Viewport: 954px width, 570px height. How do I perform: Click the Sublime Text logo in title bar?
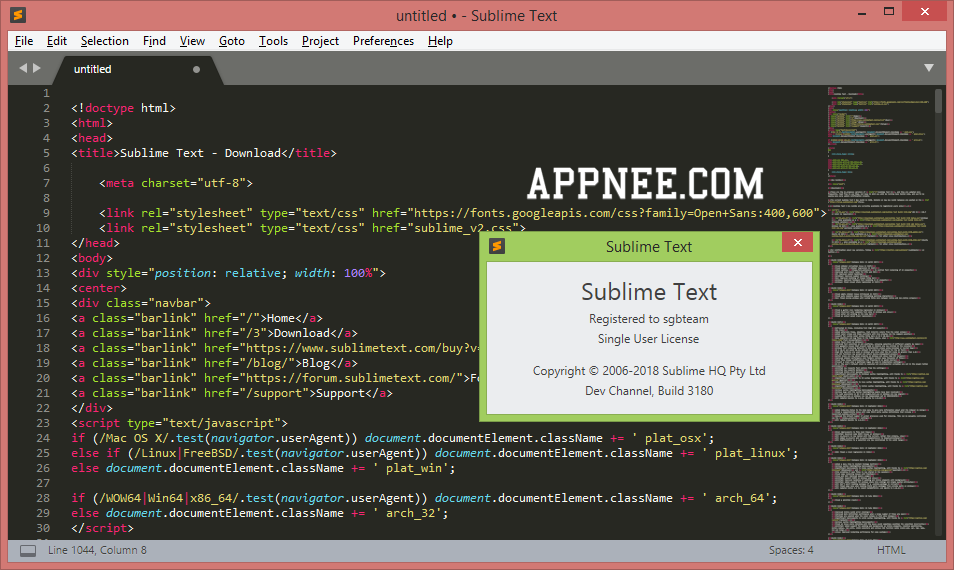point(18,15)
